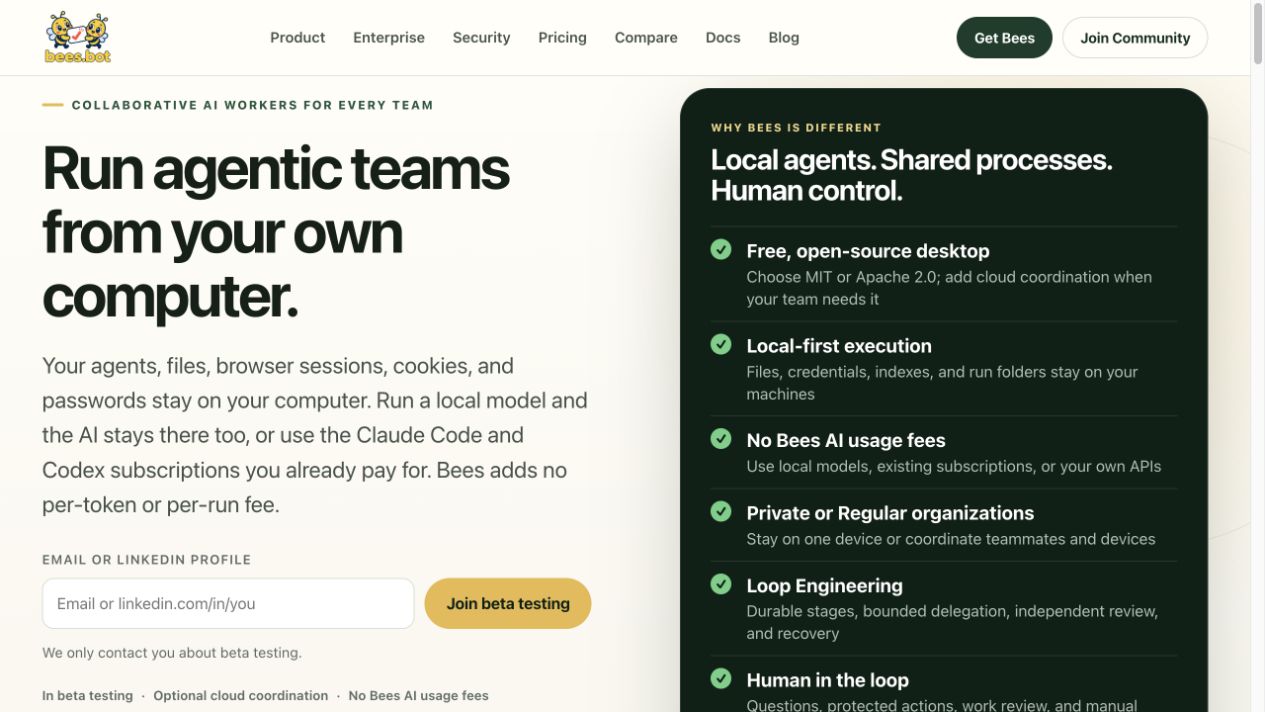Screen dimensions: 1265x712
Task: Click the 'EMAIL OR LINKEDIN PROFILE' field label
Action: [x=147, y=560]
